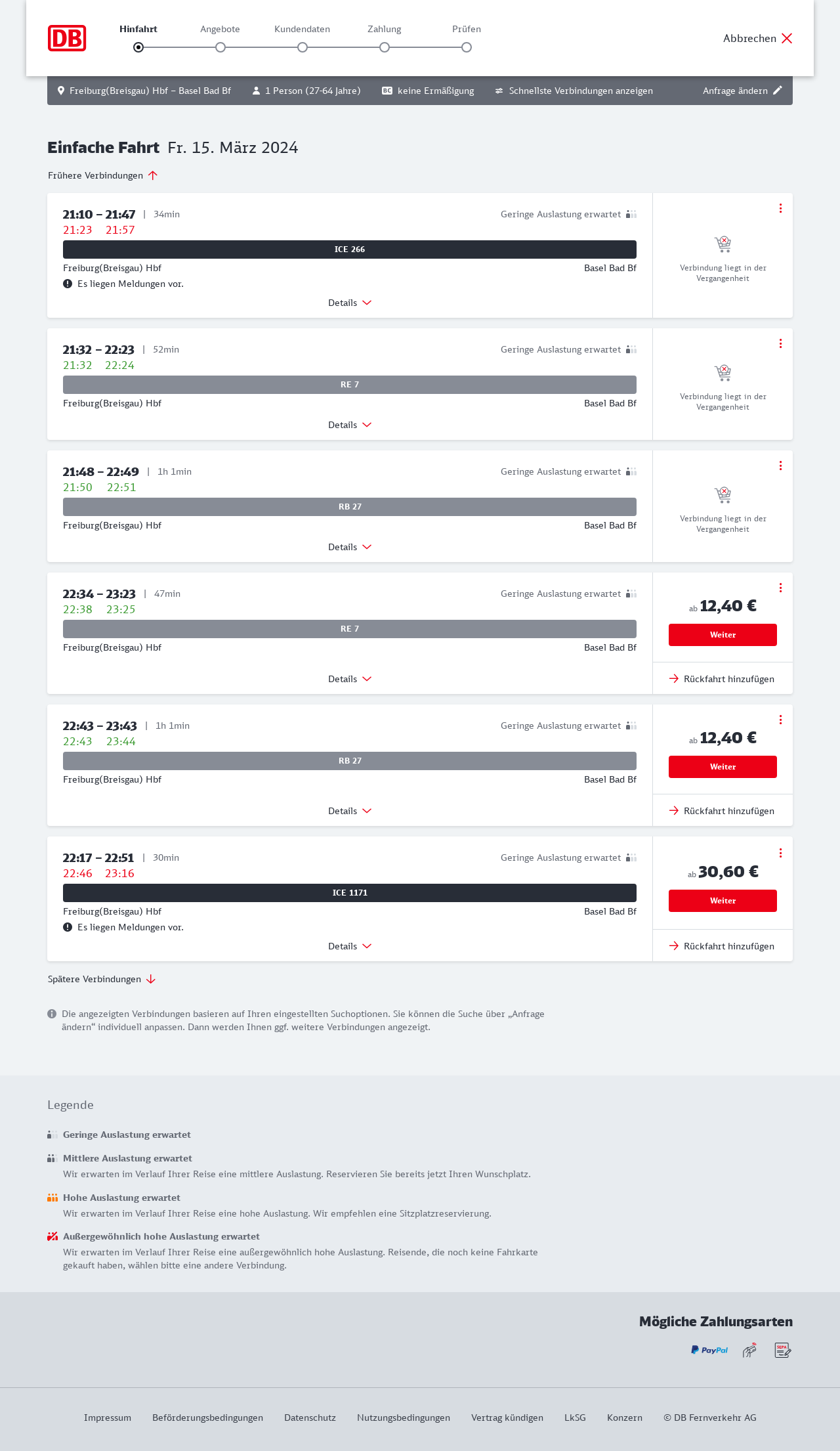Open the Datenschutz footer link

coord(310,1418)
